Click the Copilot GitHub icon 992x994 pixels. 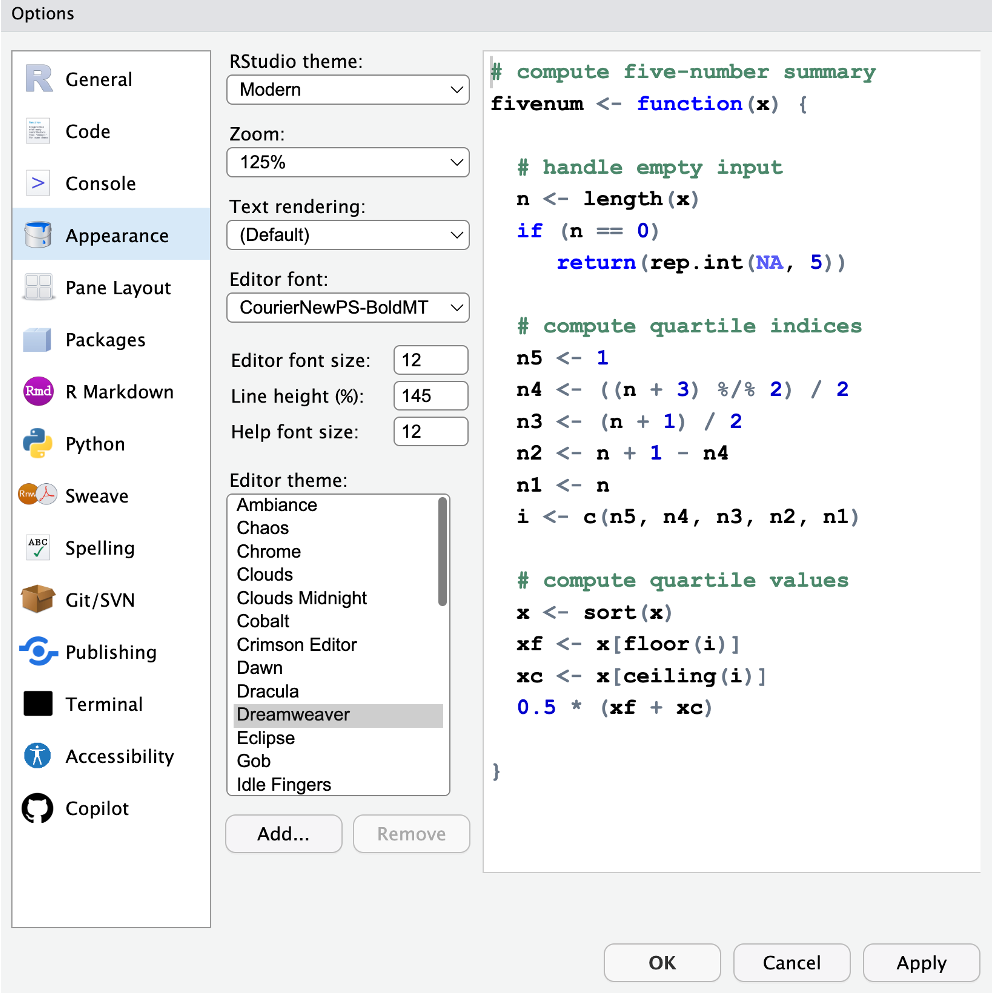[x=37, y=808]
